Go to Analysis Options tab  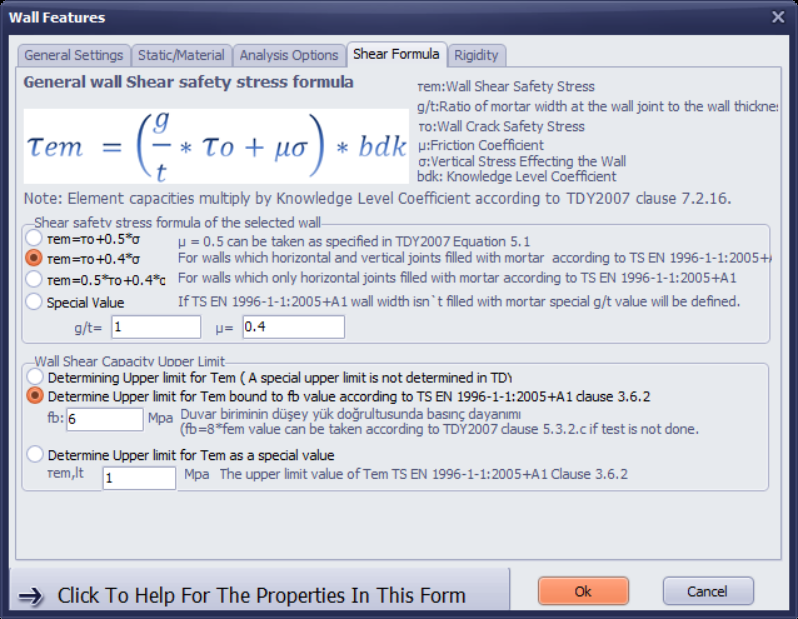point(289,55)
